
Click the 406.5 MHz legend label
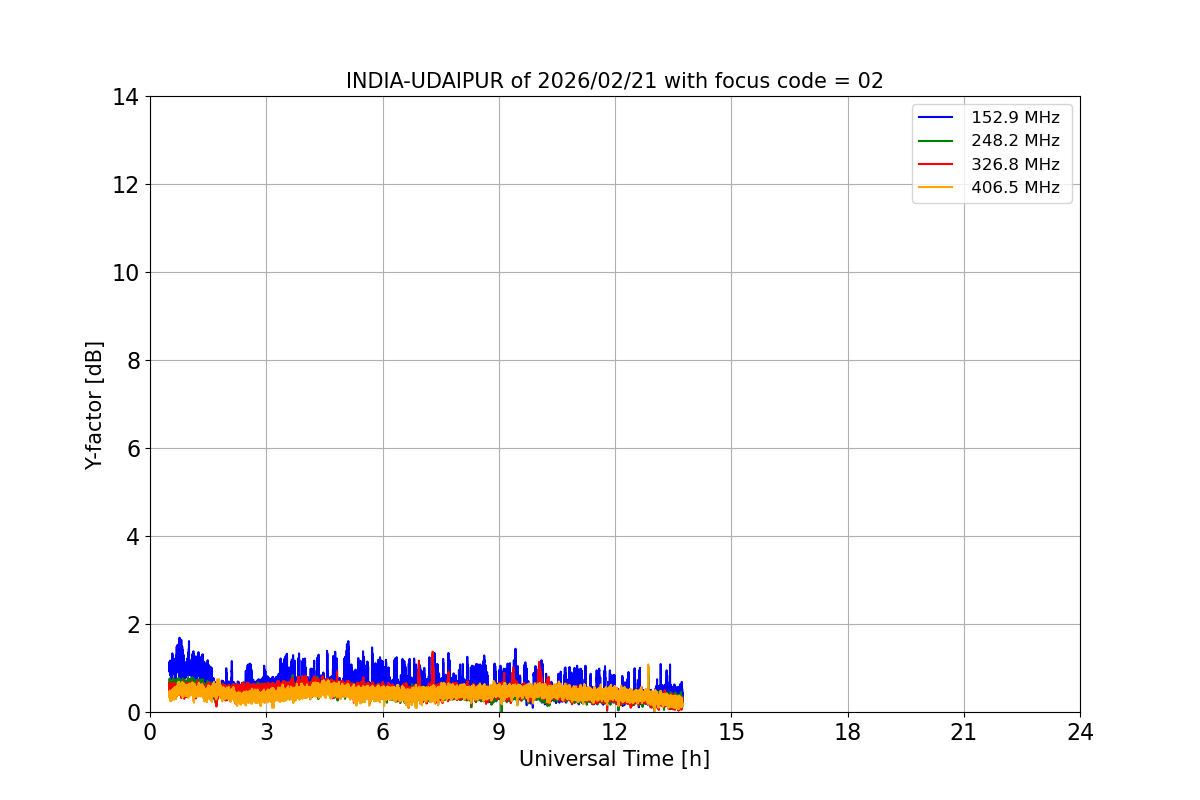pyautogui.click(x=1015, y=187)
